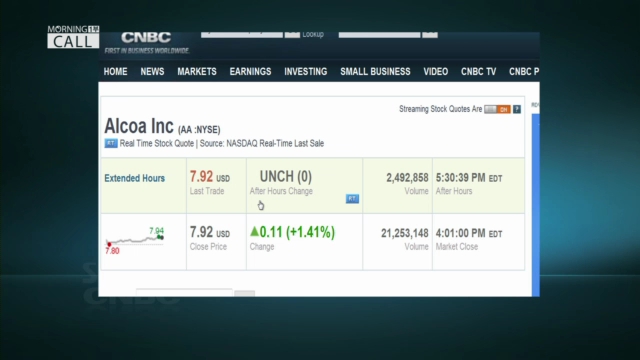The image size is (640, 360).
Task: Go to the INVESTING section
Action: 306,71
